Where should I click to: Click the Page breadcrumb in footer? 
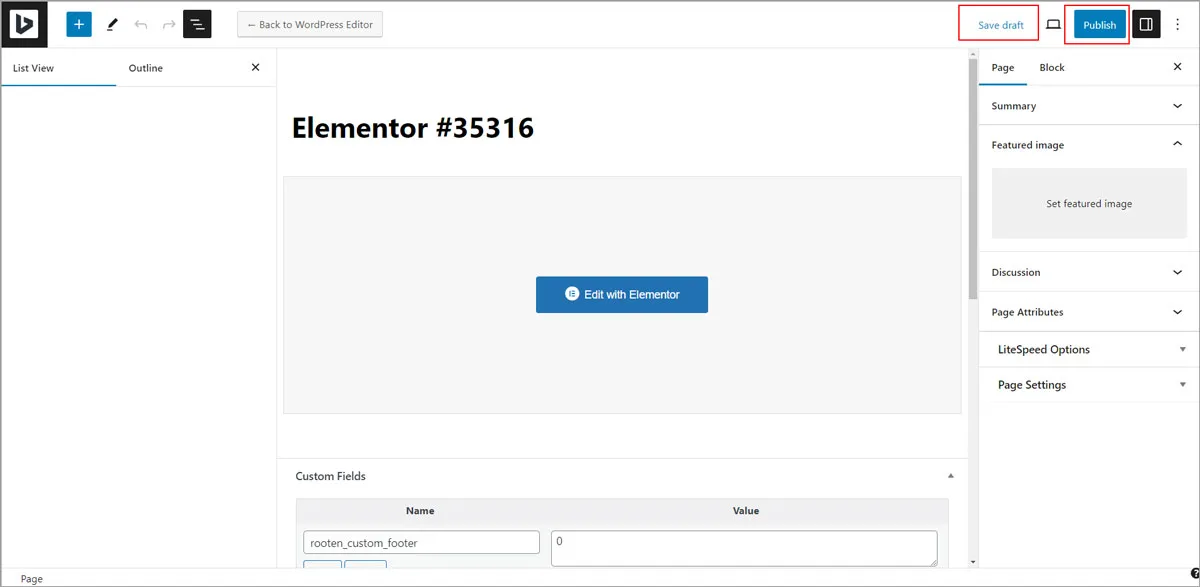coord(31,579)
